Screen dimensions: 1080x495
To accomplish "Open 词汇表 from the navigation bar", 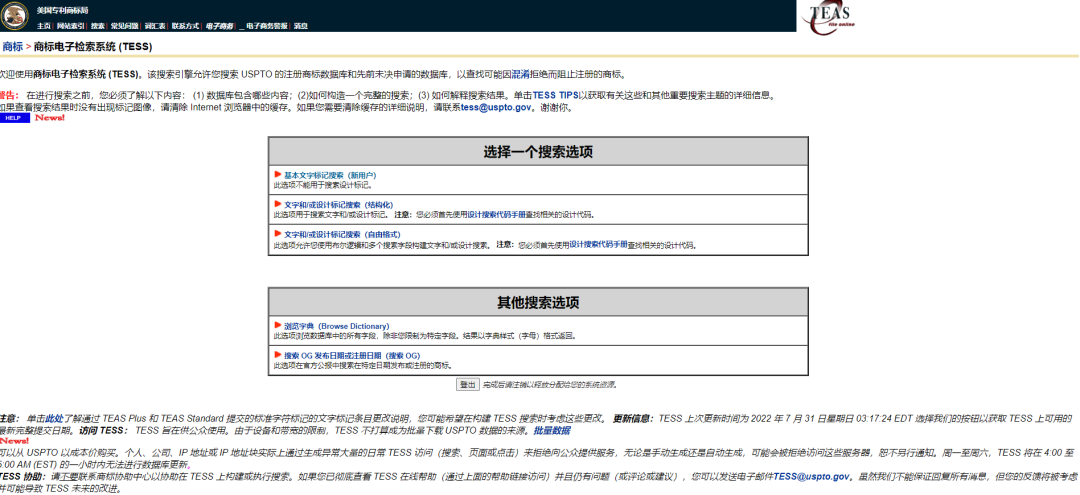I will click(155, 26).
